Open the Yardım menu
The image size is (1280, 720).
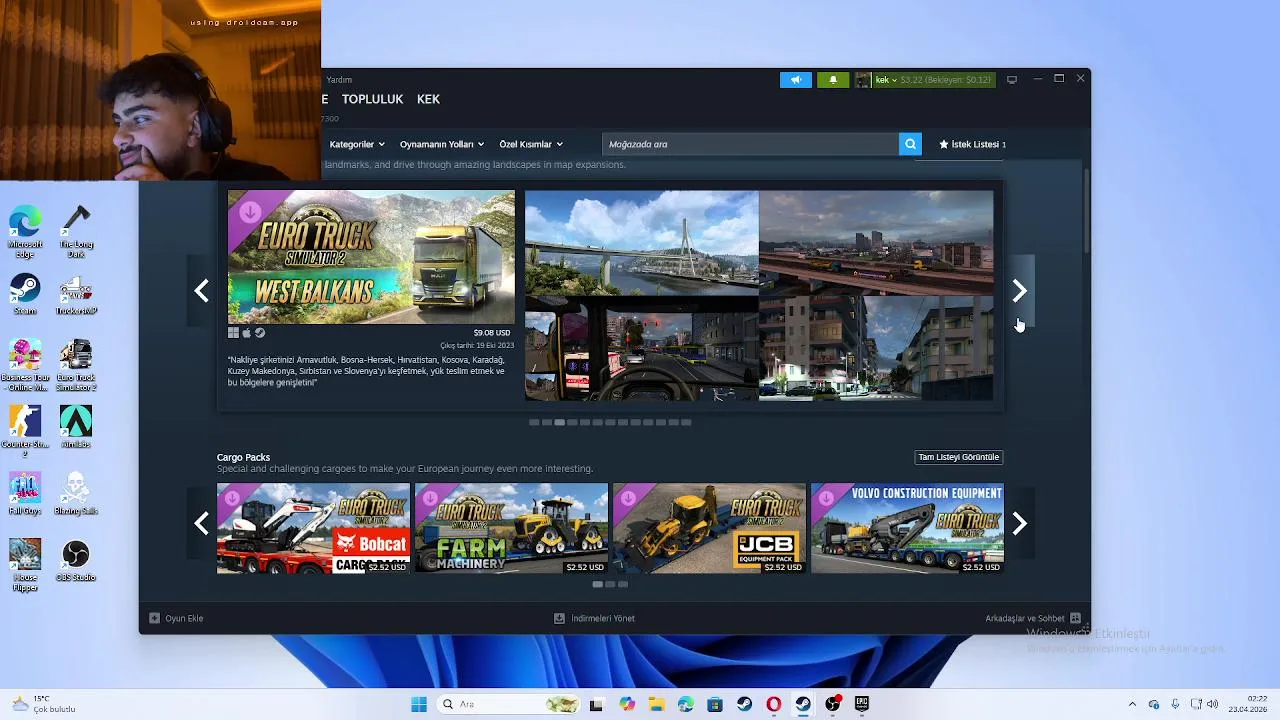pos(339,80)
